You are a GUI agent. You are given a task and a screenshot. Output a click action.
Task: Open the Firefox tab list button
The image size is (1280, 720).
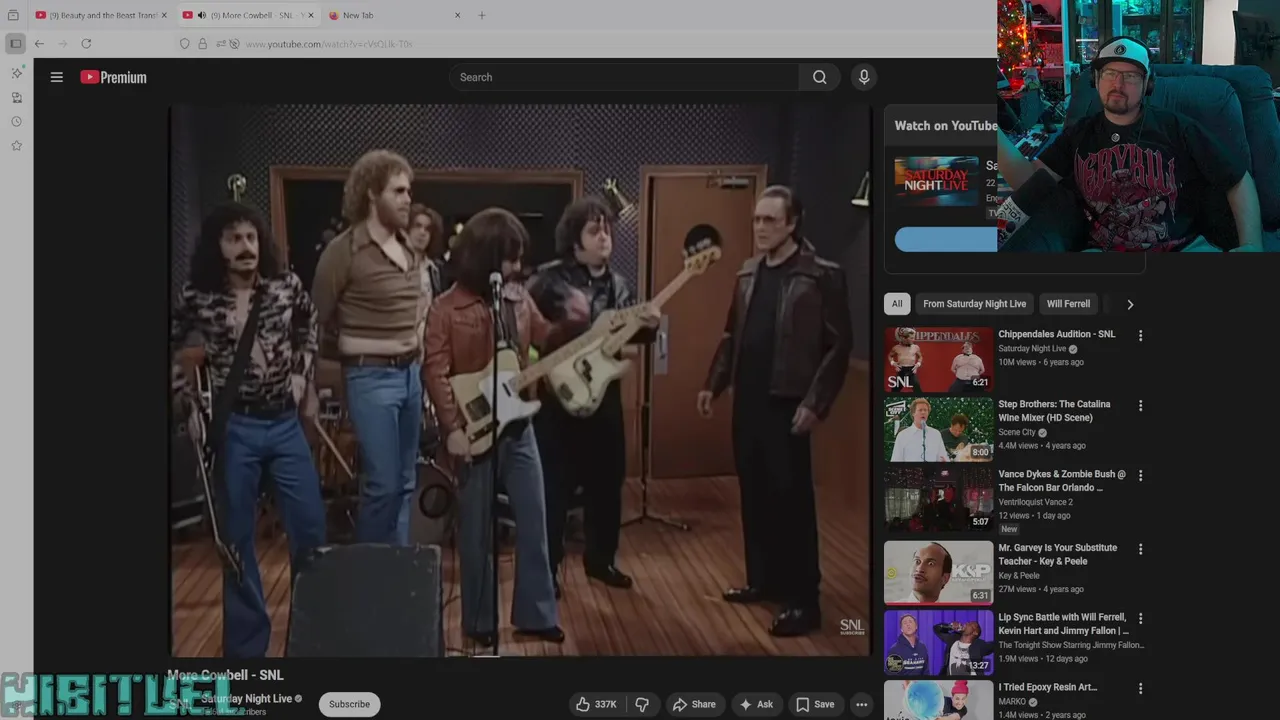13,15
